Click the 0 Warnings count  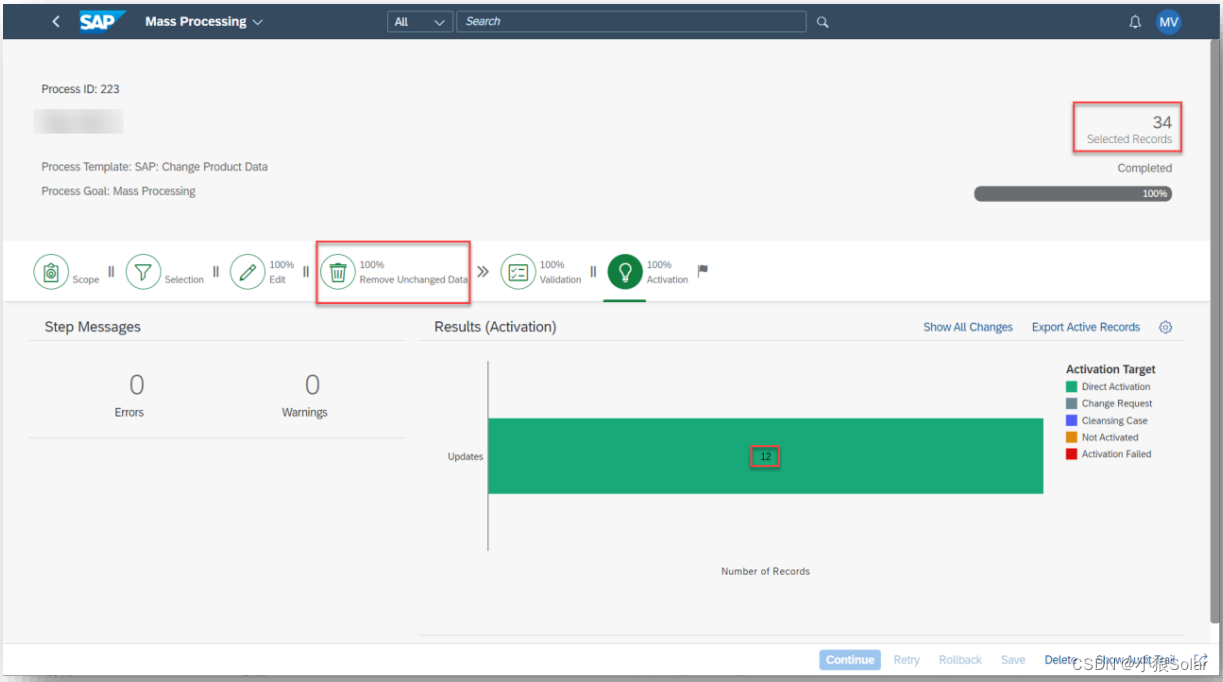[x=312, y=385]
